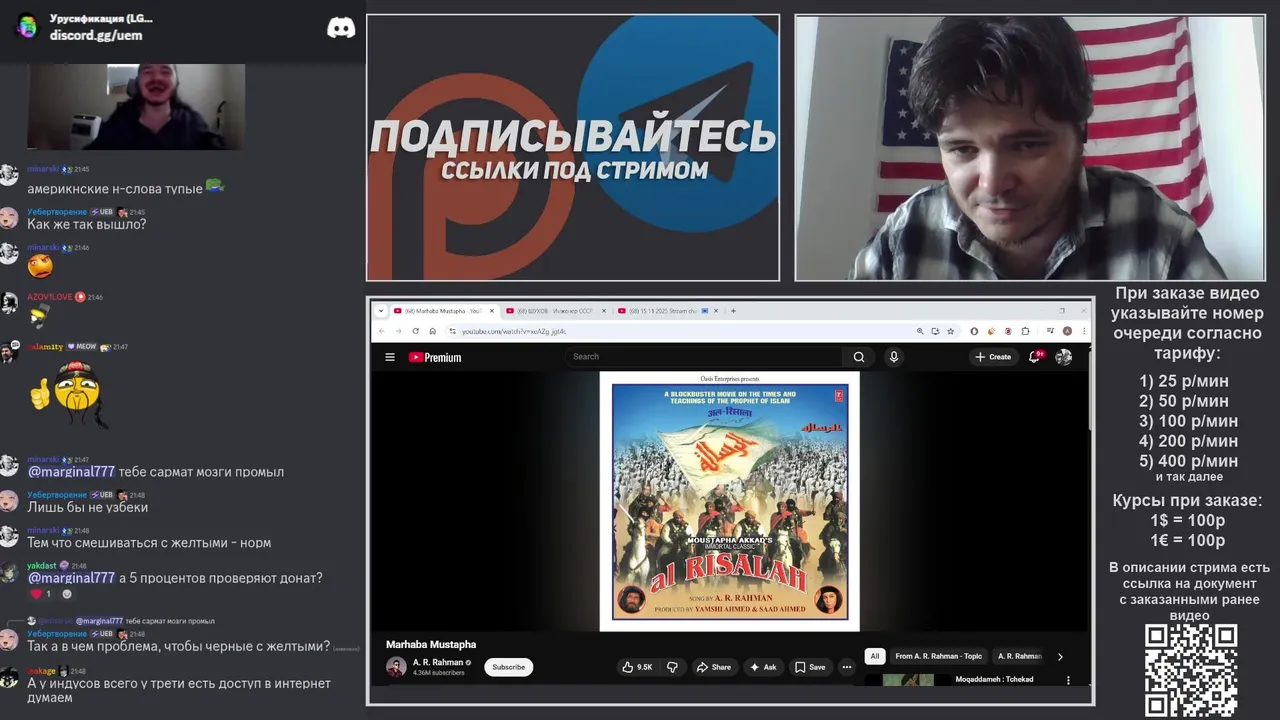Switch to the Marhaba Mustapha tab

[x=444, y=311]
